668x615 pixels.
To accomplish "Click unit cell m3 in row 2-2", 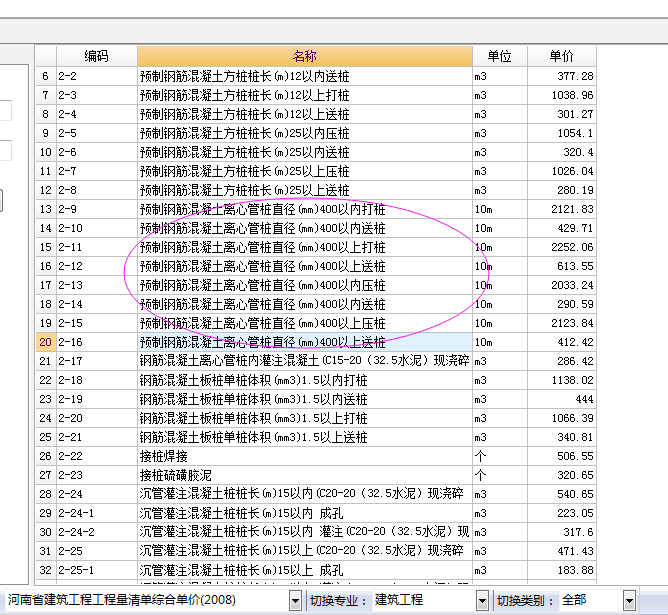I will pyautogui.click(x=500, y=76).
